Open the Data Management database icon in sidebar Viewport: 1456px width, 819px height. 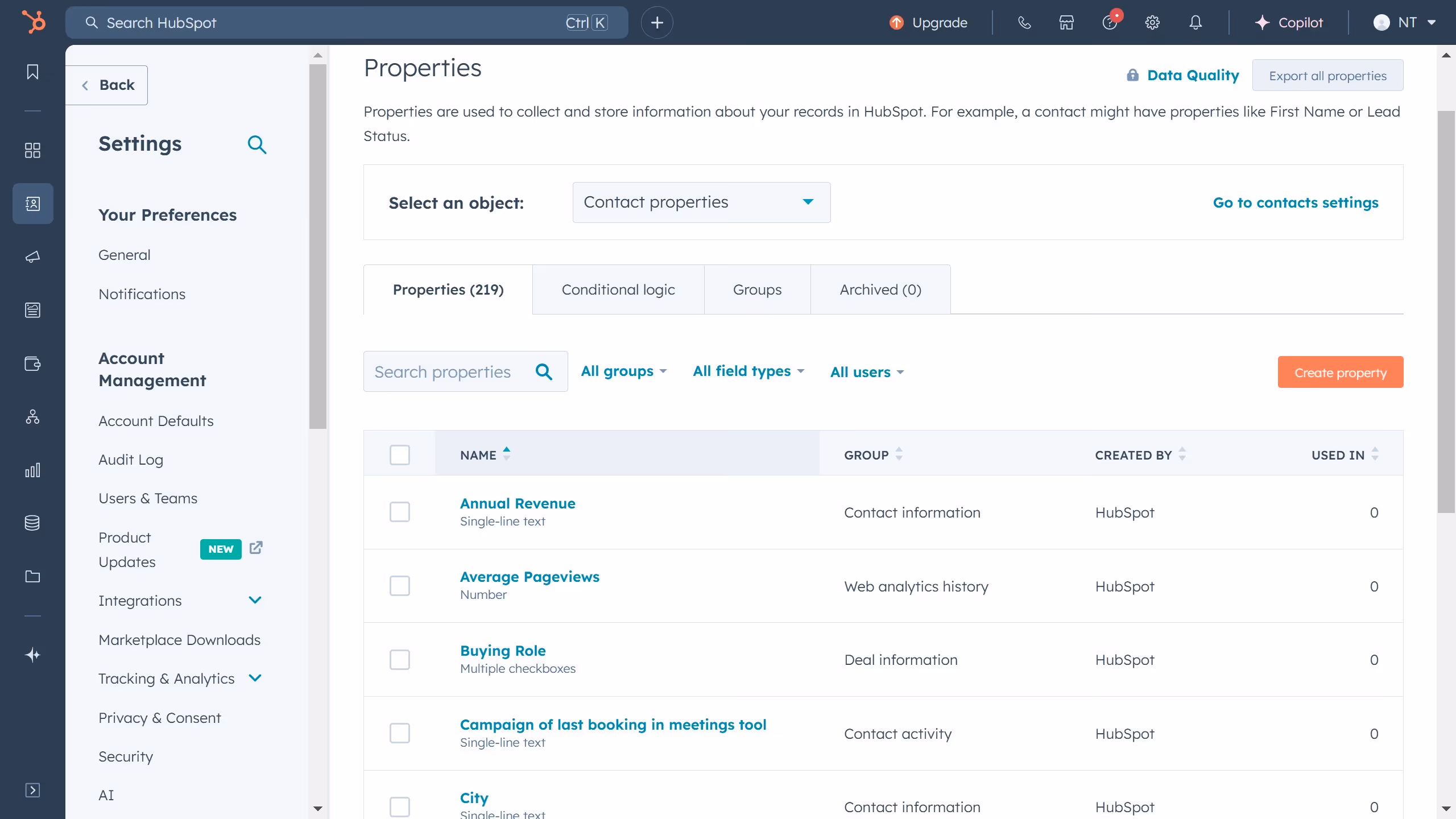(x=32, y=523)
